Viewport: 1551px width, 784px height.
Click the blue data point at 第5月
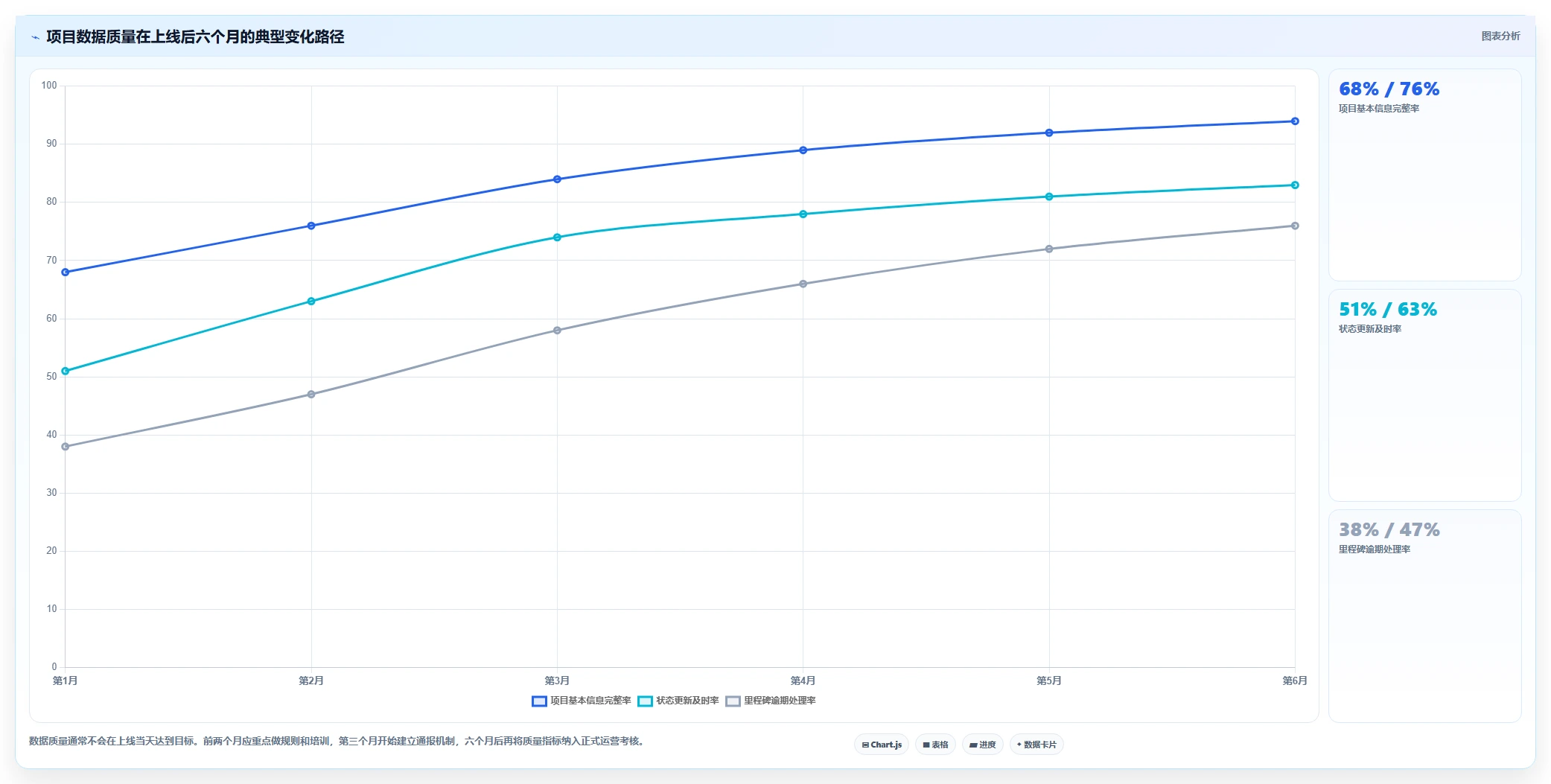pyautogui.click(x=1049, y=133)
